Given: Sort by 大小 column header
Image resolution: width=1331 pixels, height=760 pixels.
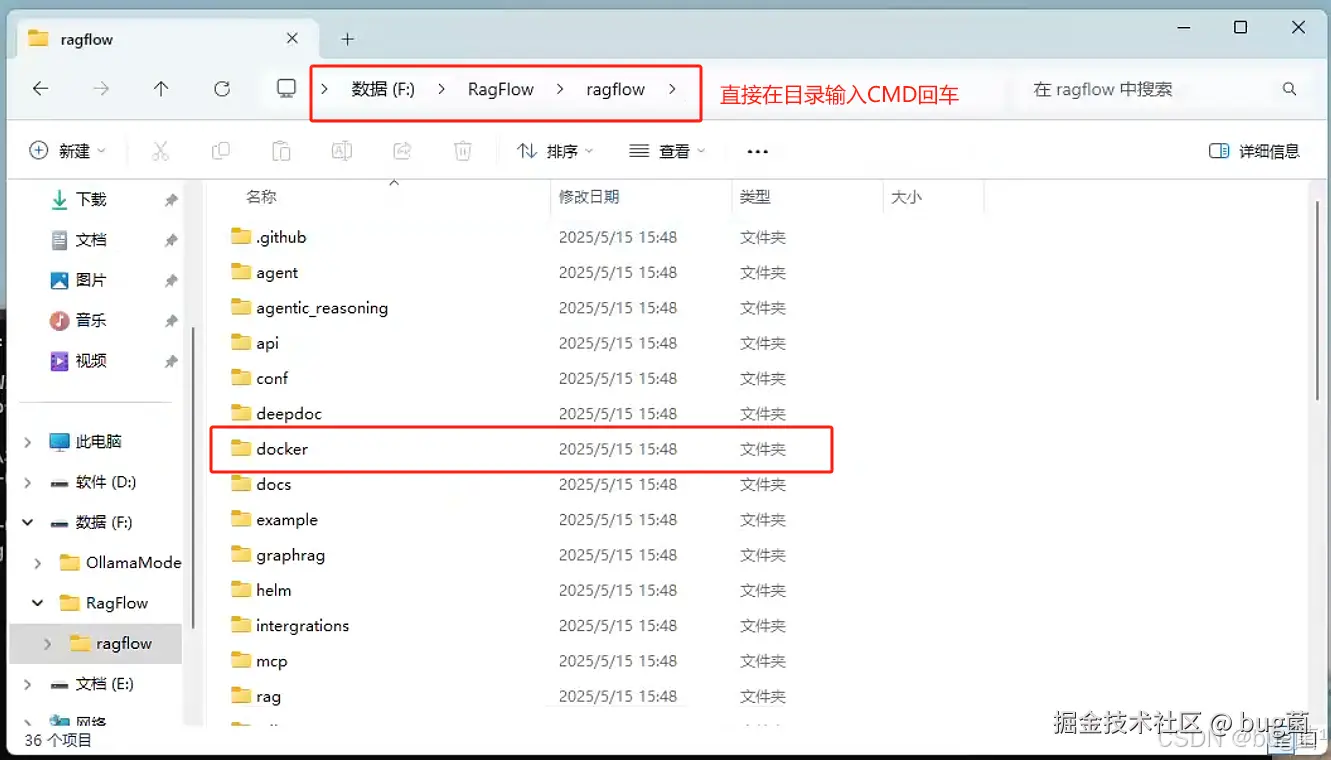Looking at the screenshot, I should point(906,197).
